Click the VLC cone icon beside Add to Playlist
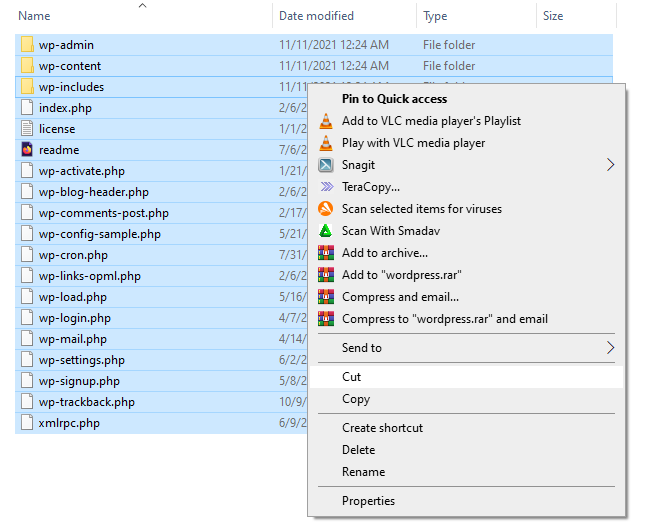646x526 pixels. coord(325,121)
